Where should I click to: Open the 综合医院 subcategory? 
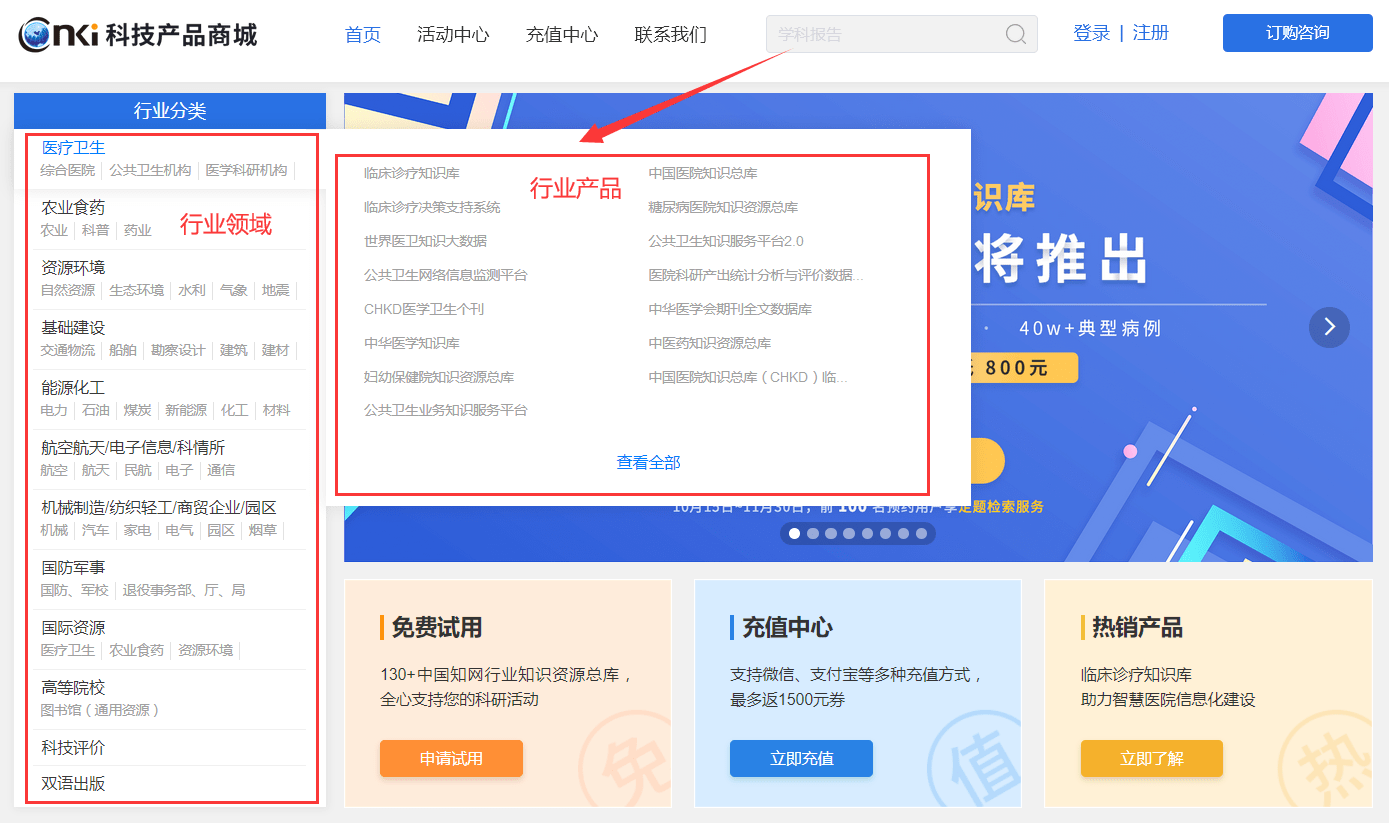[x=68, y=170]
